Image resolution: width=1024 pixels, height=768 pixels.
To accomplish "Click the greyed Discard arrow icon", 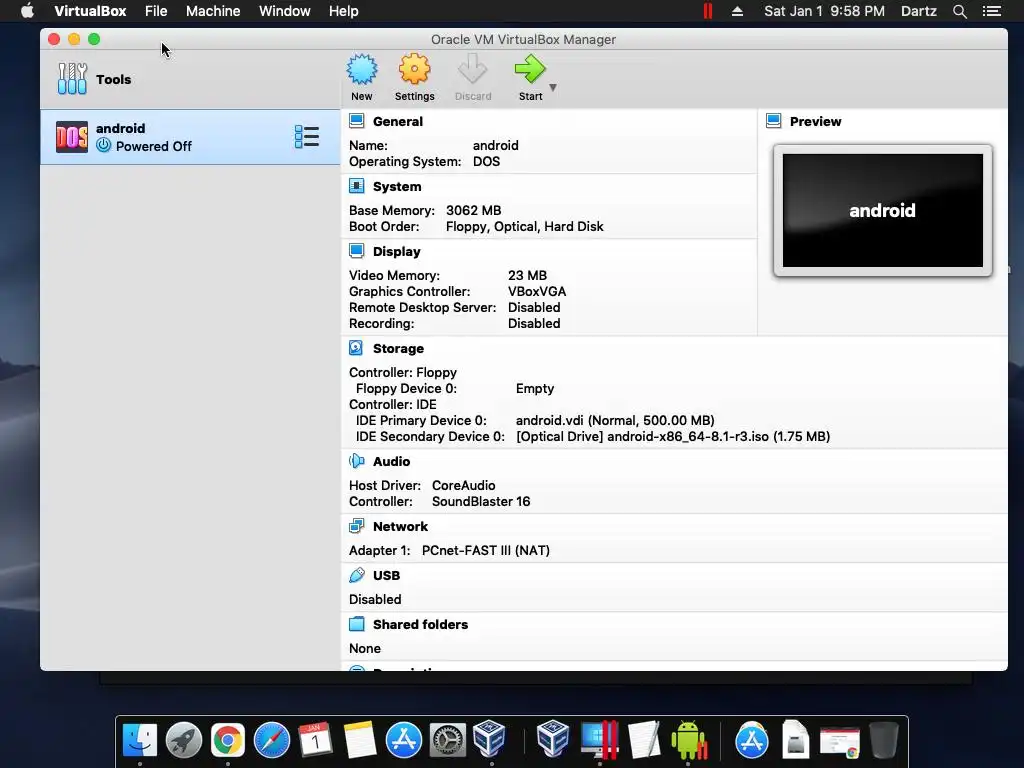I will 472,69.
